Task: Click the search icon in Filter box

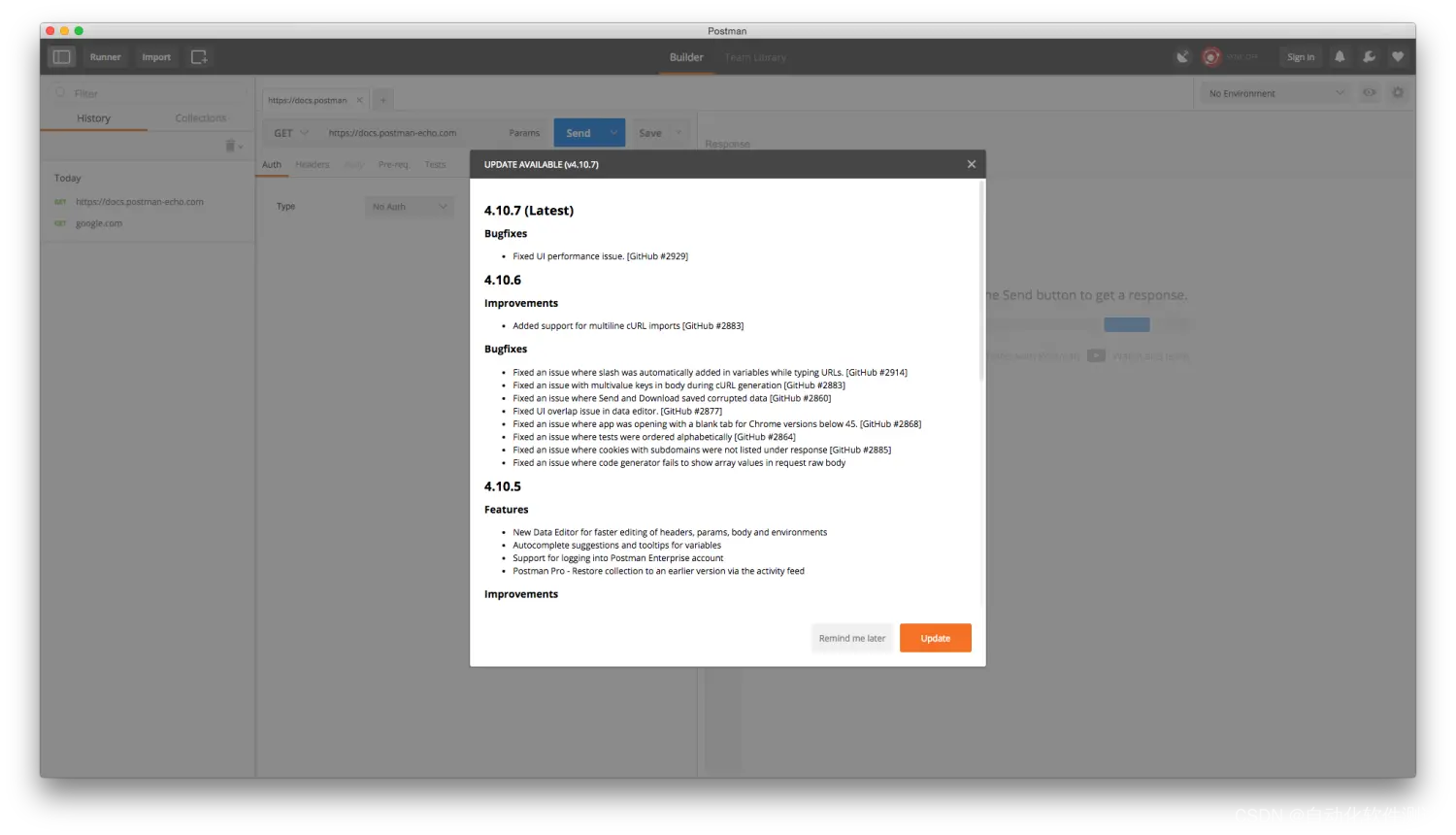Action: [60, 93]
